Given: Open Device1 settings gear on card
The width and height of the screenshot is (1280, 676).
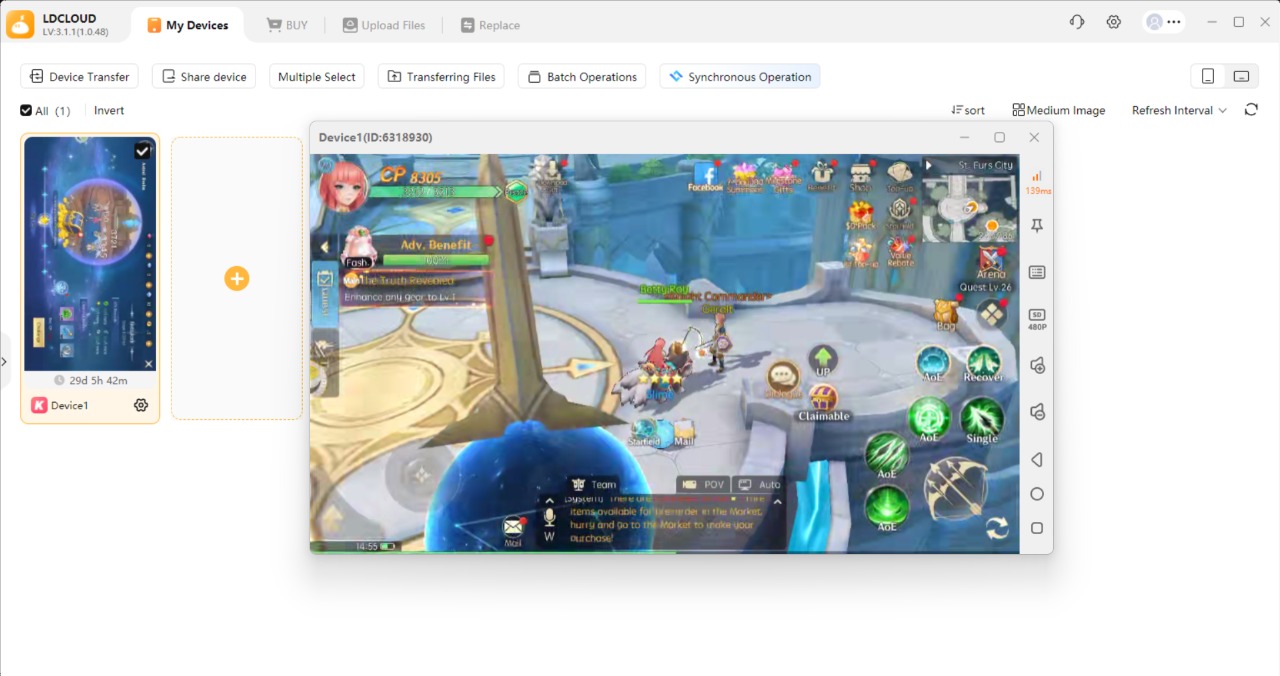Looking at the screenshot, I should (141, 405).
